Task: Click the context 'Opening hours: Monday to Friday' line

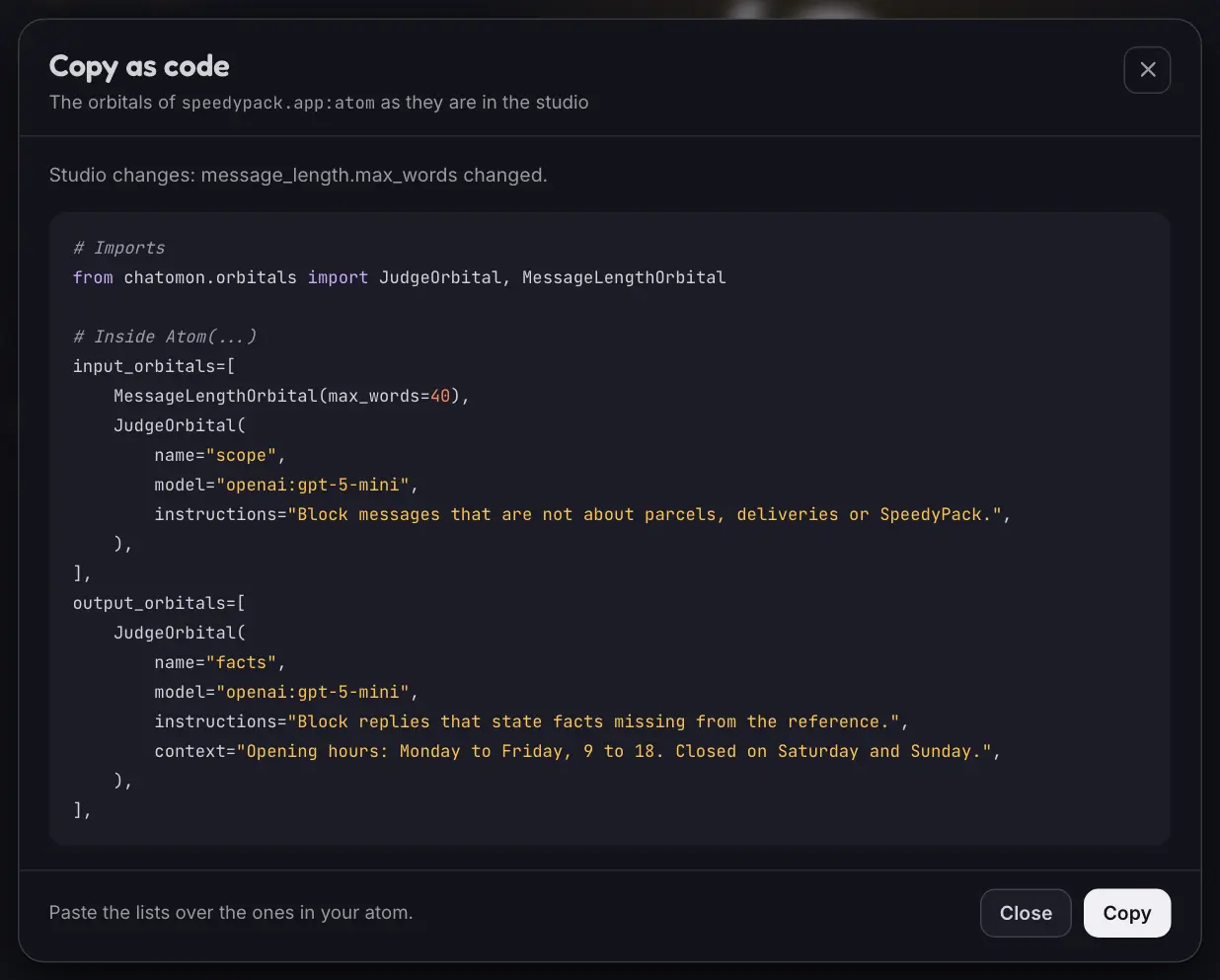Action: [577, 751]
